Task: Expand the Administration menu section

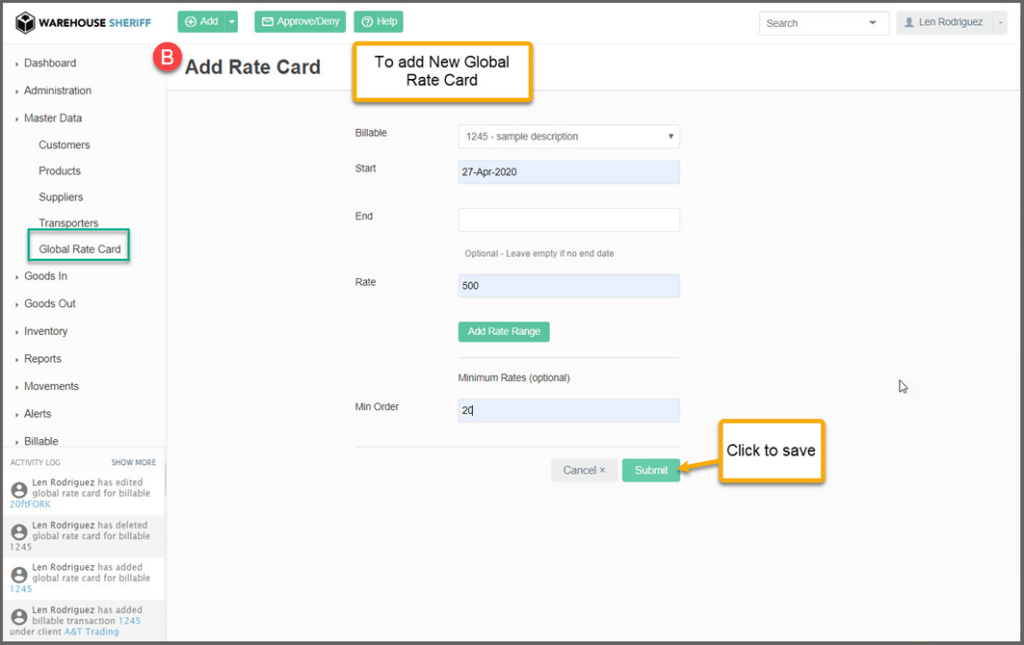Action: pos(57,90)
